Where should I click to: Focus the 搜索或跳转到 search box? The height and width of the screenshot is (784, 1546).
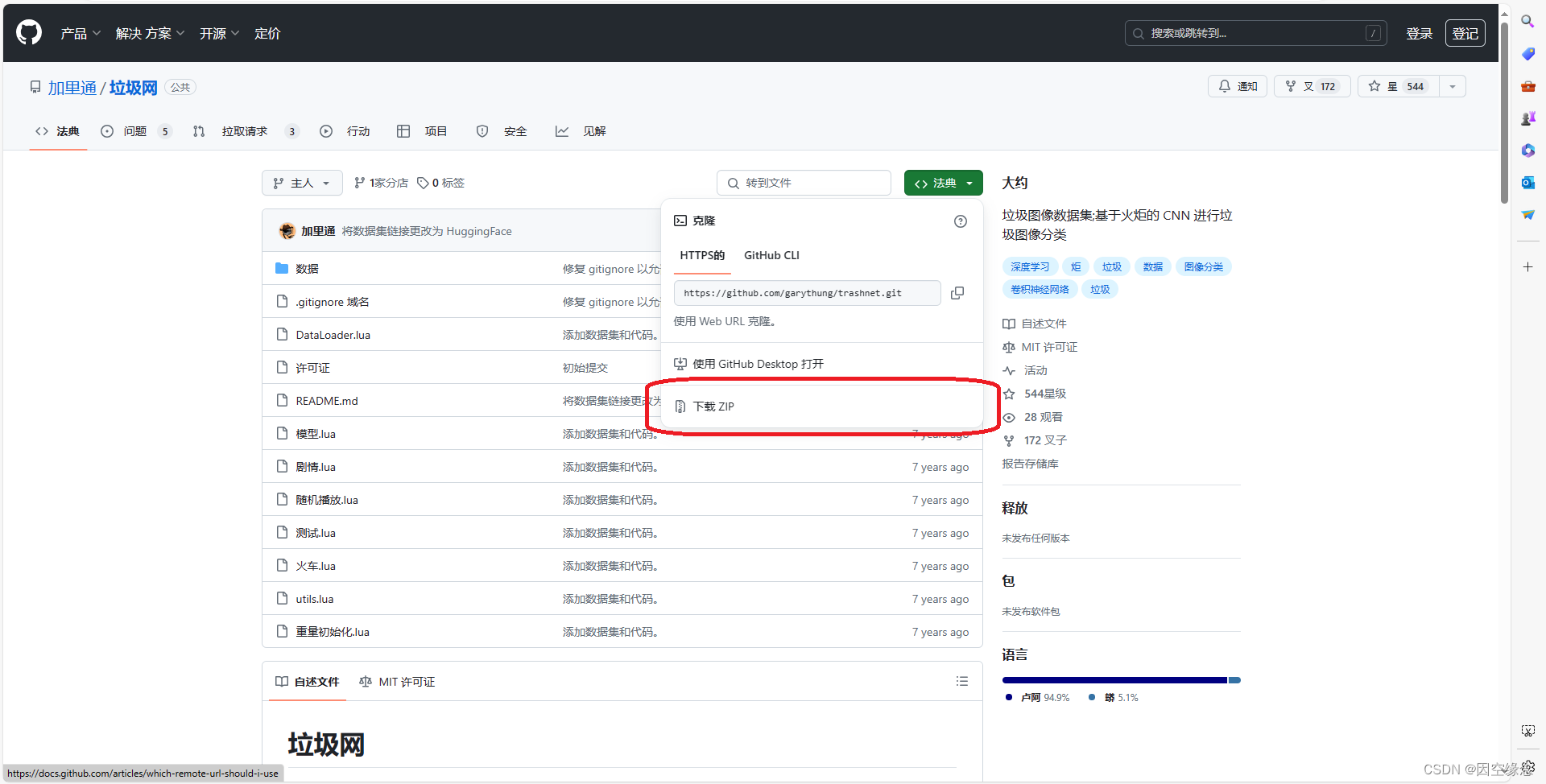click(x=1255, y=33)
